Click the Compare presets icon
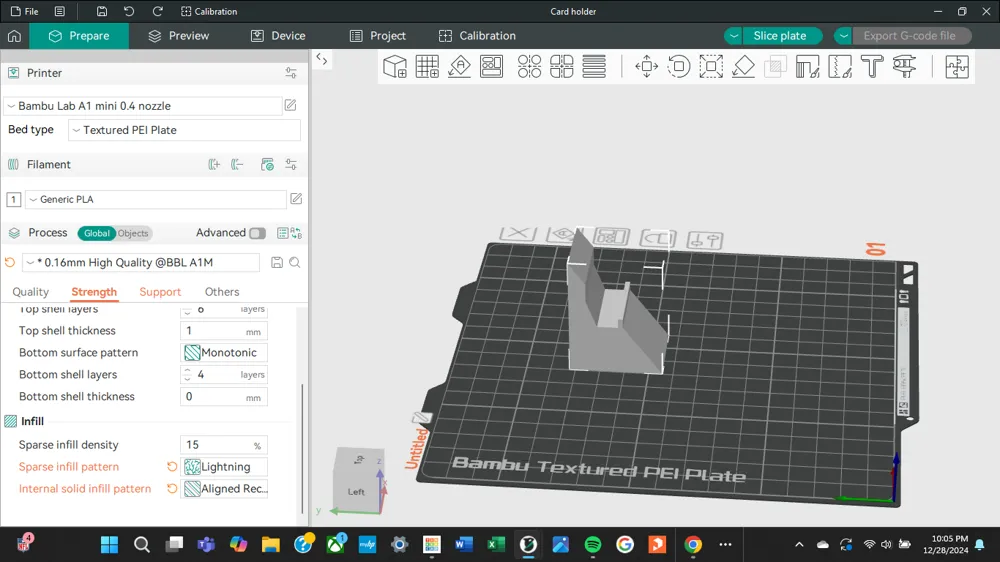The width and height of the screenshot is (1000, 562). coord(297,233)
